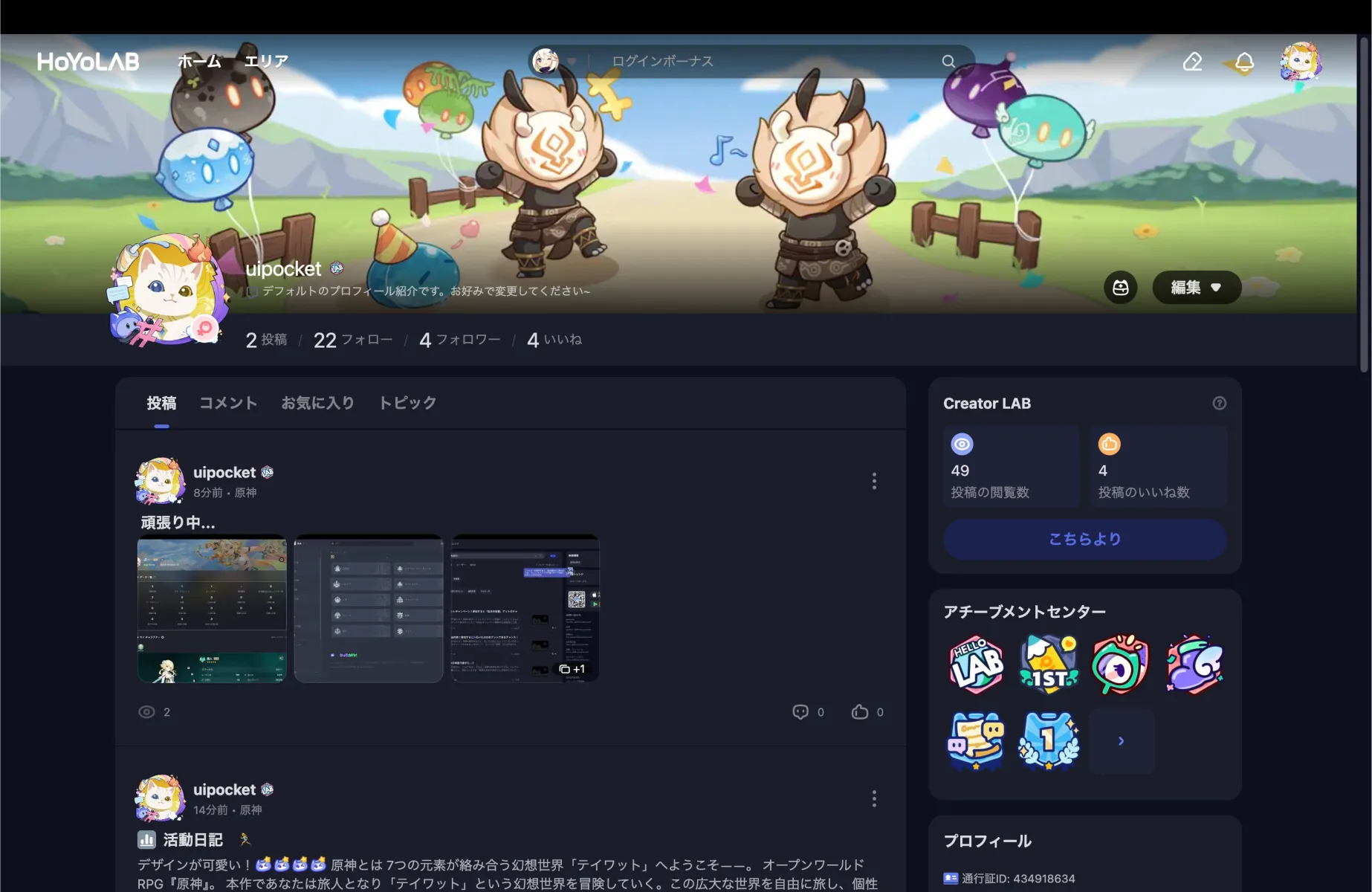Click the search magnifier icon
The height and width of the screenshot is (892, 1372).
coord(948,61)
